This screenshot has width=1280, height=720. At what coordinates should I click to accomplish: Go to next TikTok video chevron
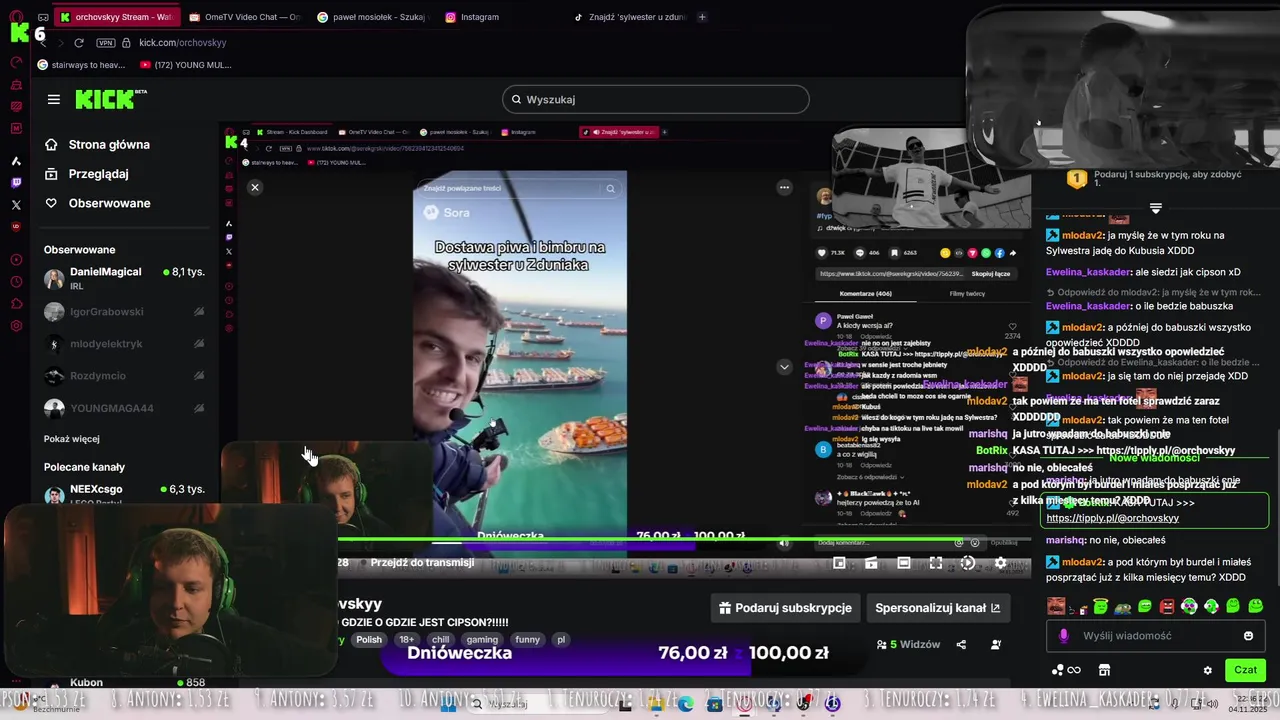pos(784,367)
